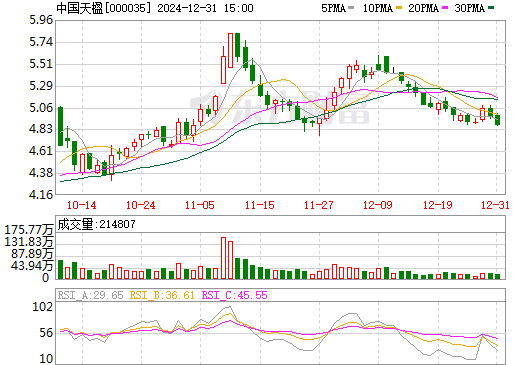The image size is (520, 365).
Task: Click the RSI_A:29.65 indicator label
Action: point(91,295)
